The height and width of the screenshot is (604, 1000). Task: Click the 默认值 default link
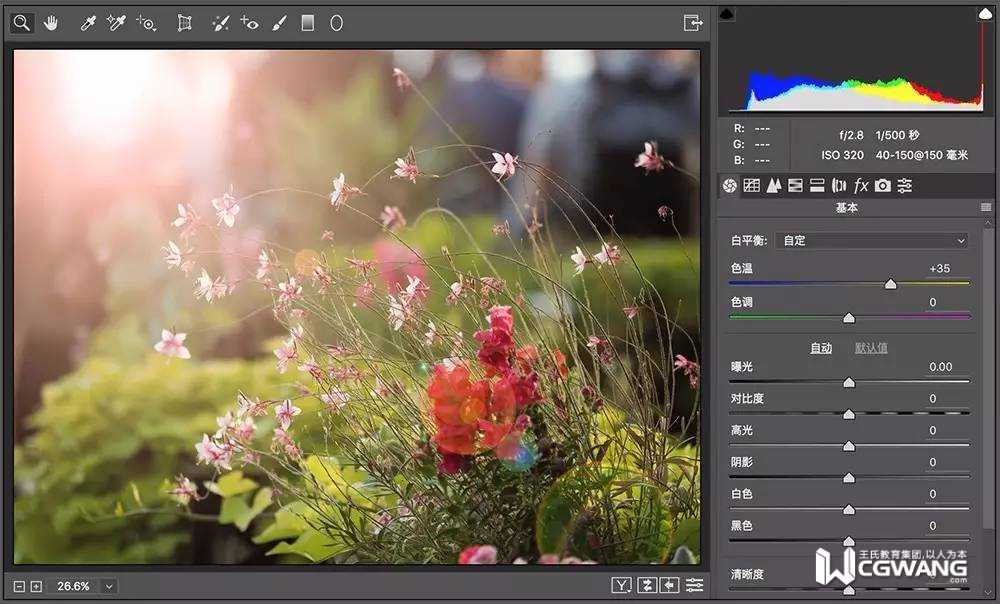coord(871,348)
